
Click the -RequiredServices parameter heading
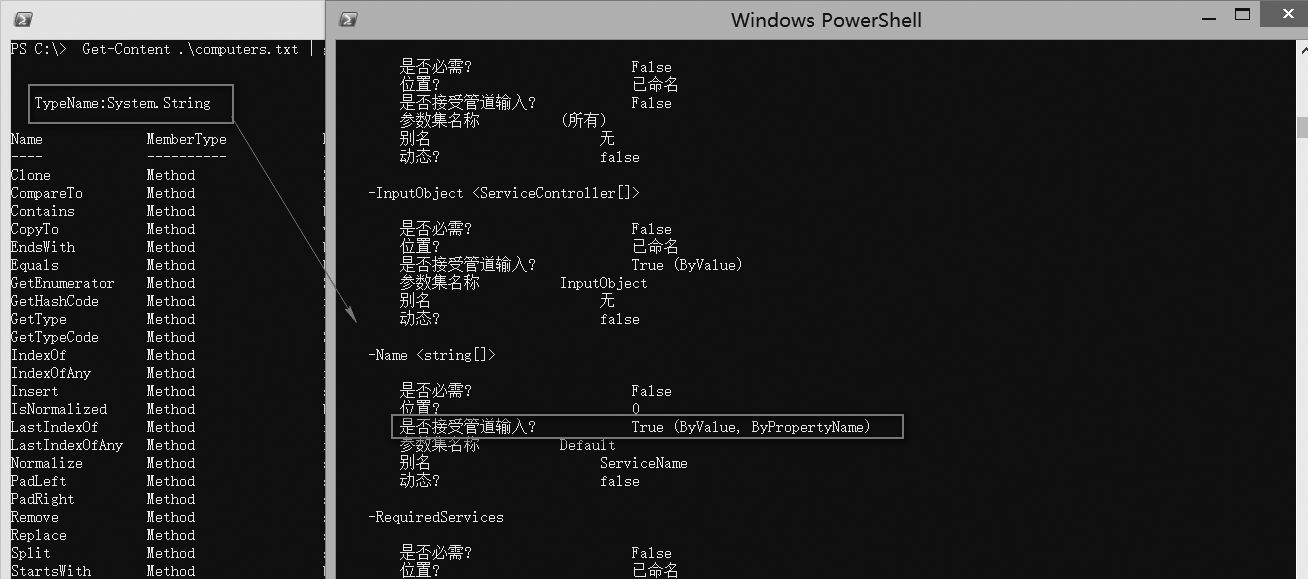coord(436,517)
